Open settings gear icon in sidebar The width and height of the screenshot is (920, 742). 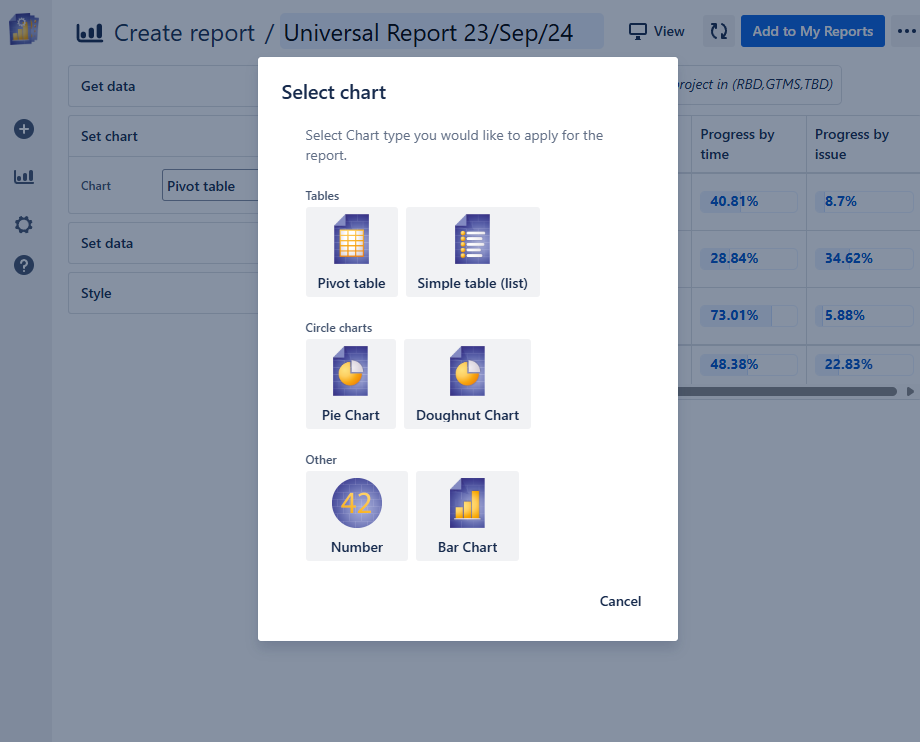23,224
